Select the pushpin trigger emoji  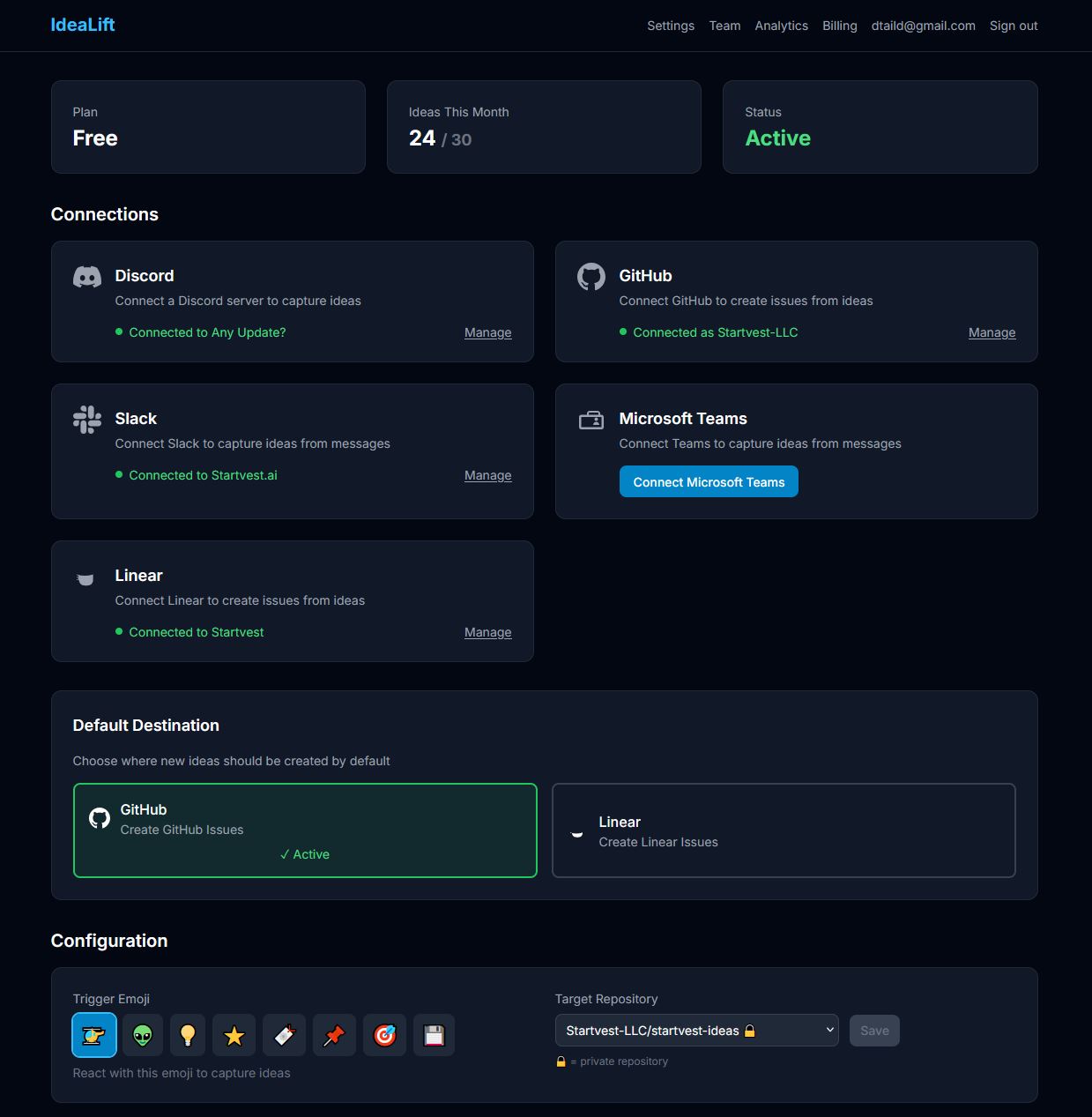[334, 1034]
